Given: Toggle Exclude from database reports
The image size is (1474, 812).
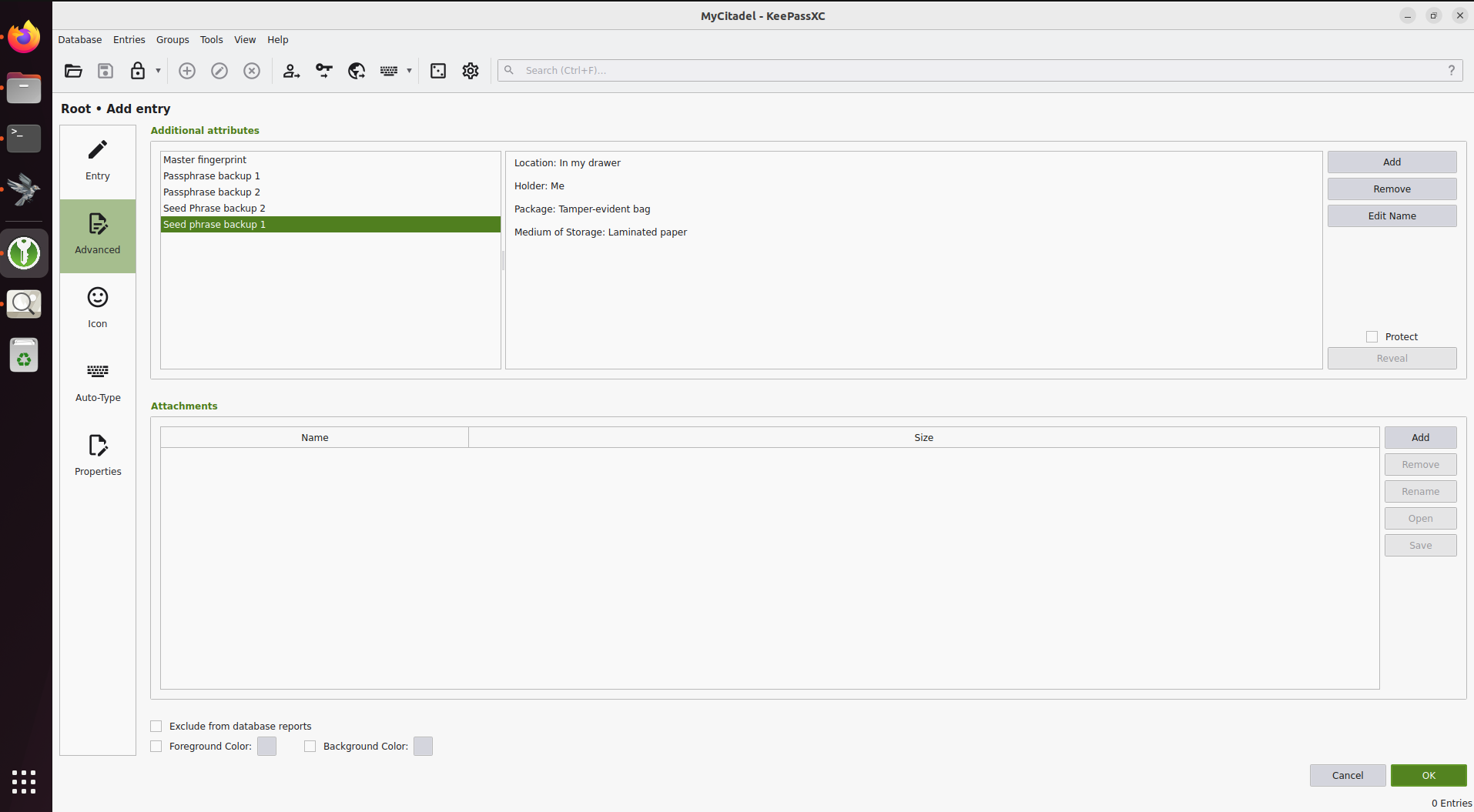Looking at the screenshot, I should tap(156, 726).
